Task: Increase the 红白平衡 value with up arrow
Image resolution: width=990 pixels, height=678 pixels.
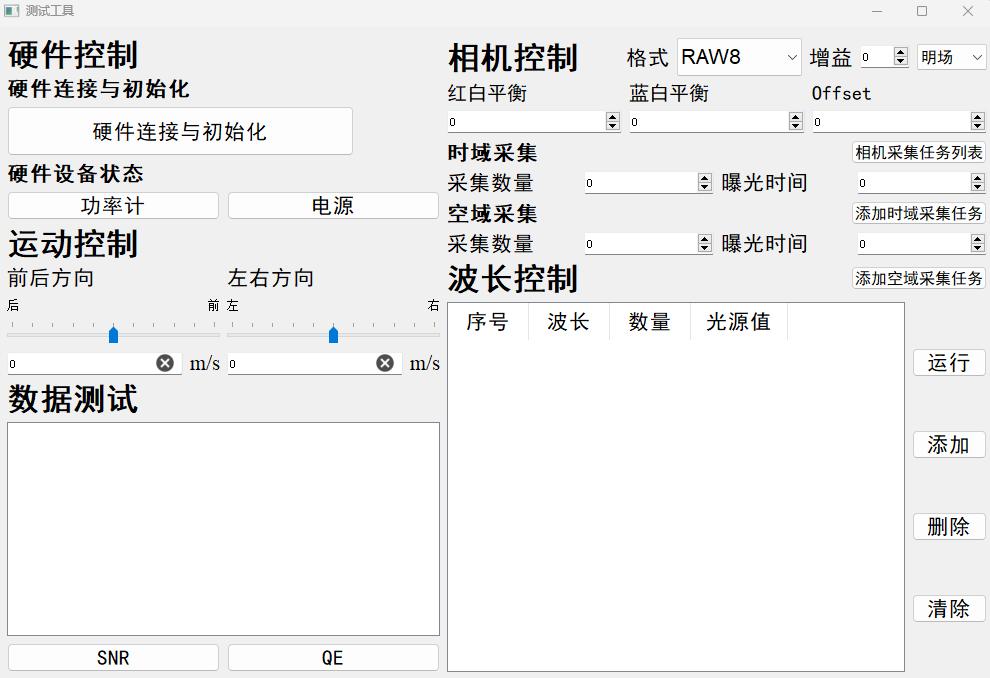Action: point(613,117)
